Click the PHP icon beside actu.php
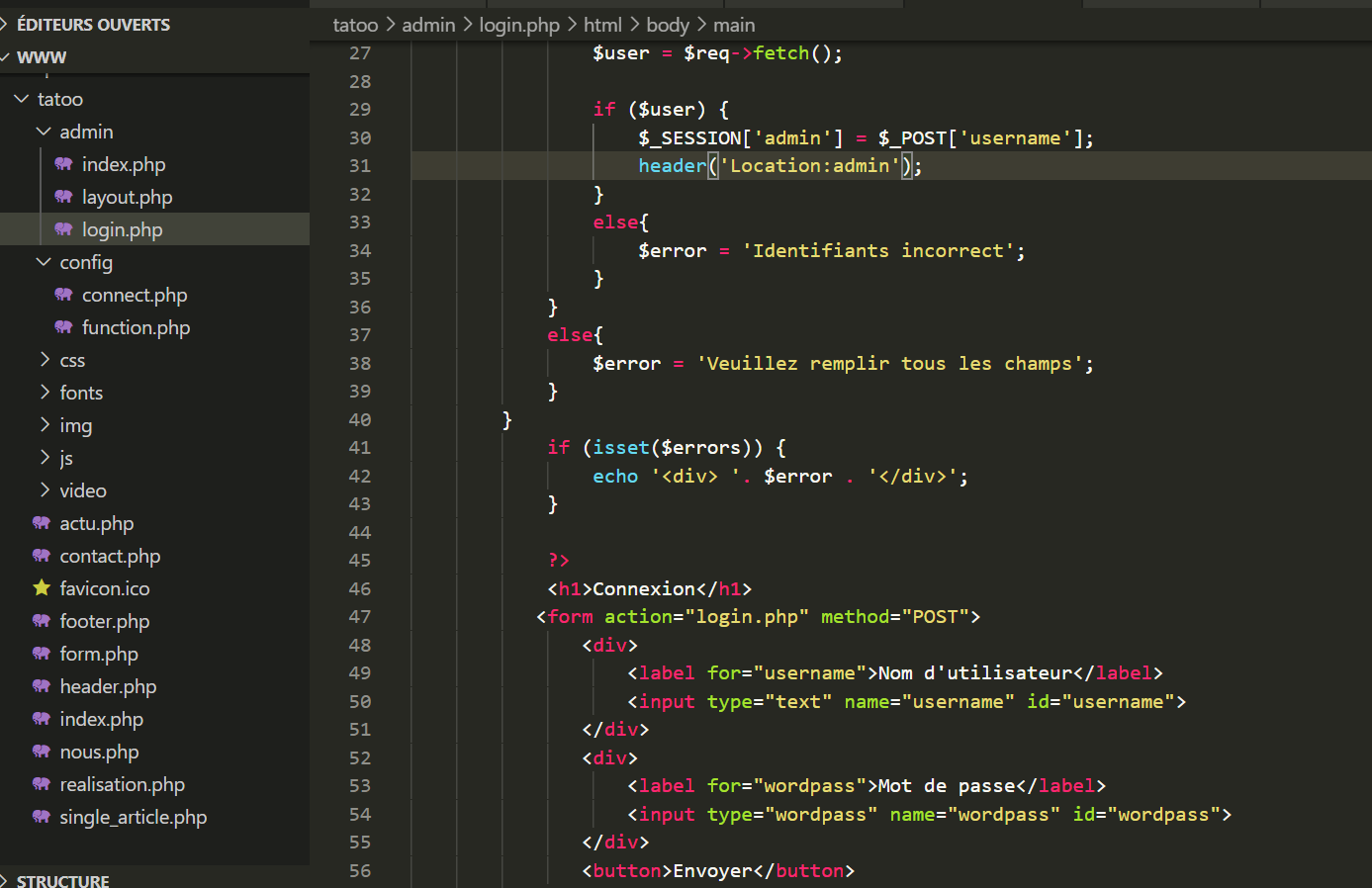 [x=42, y=523]
